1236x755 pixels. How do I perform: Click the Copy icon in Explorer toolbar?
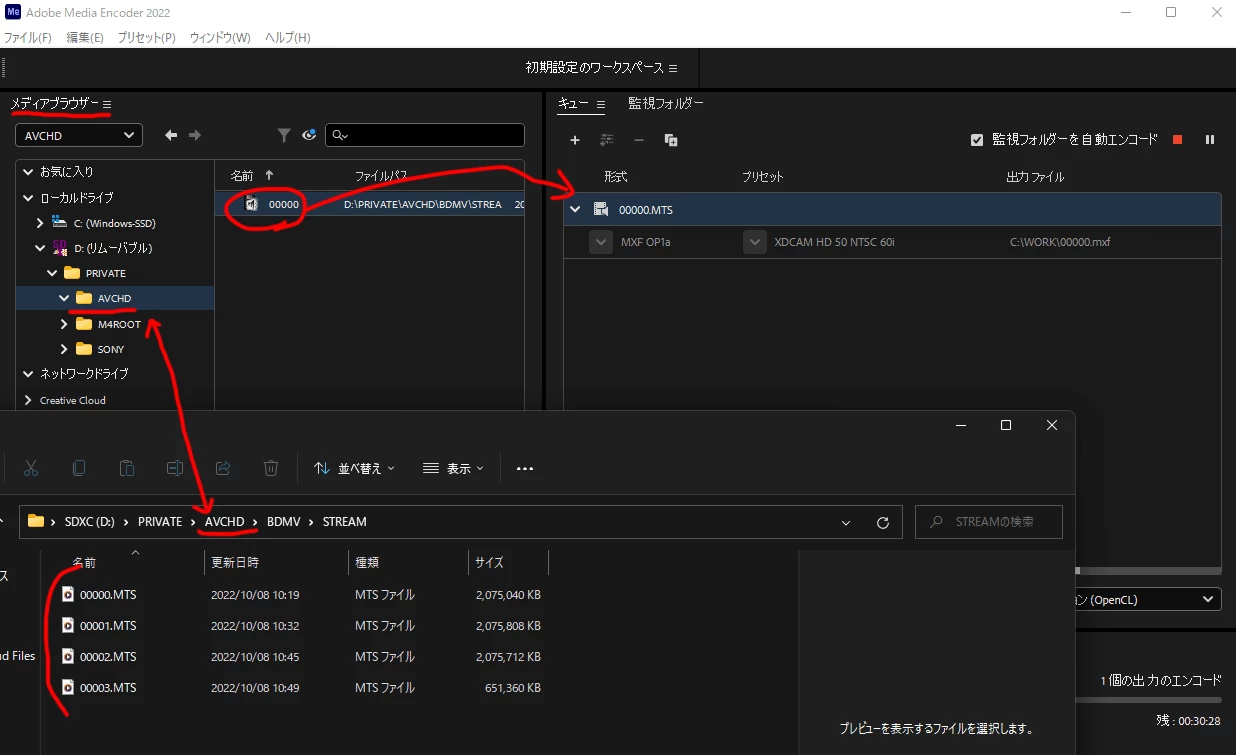click(79, 468)
